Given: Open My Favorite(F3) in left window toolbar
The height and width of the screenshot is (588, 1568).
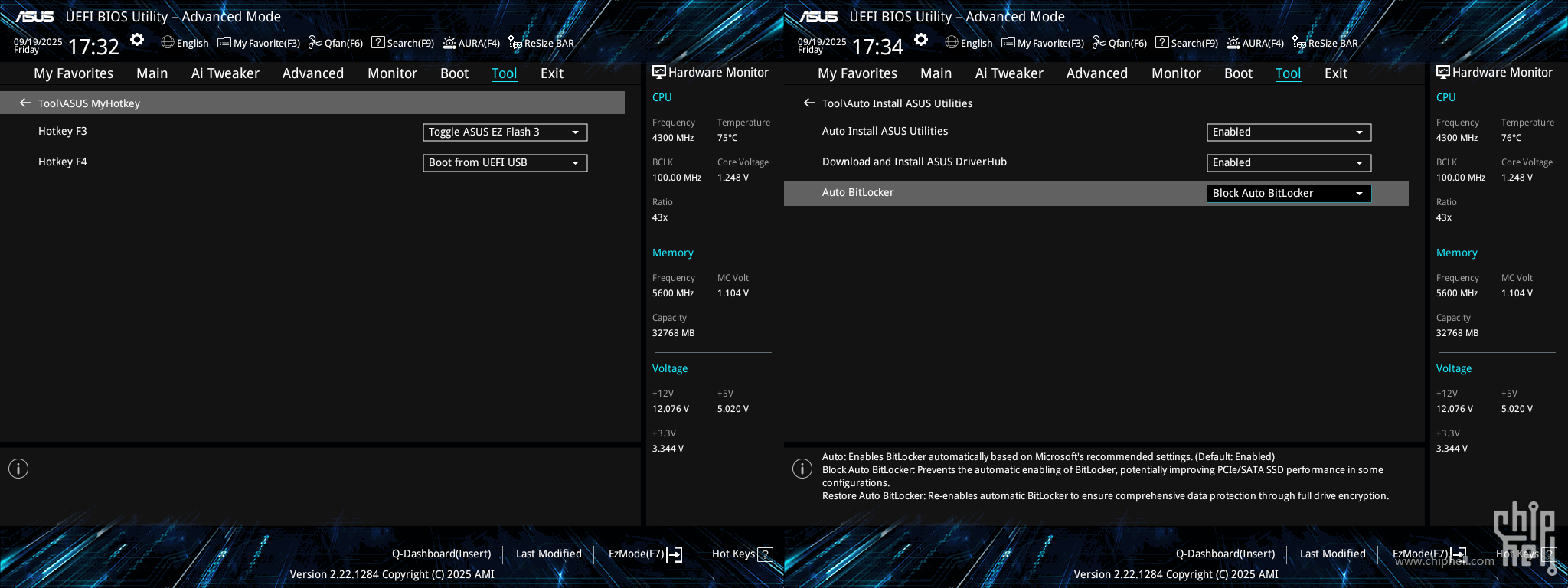Looking at the screenshot, I should 259,43.
